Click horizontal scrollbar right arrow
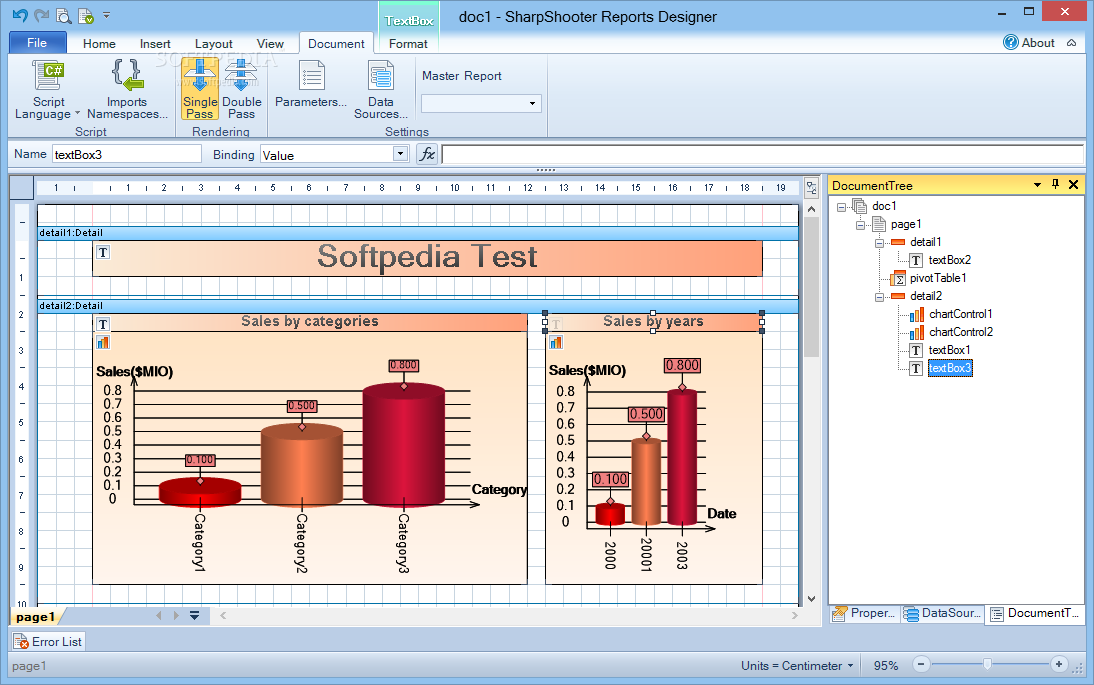1094x685 pixels. pyautogui.click(x=794, y=615)
